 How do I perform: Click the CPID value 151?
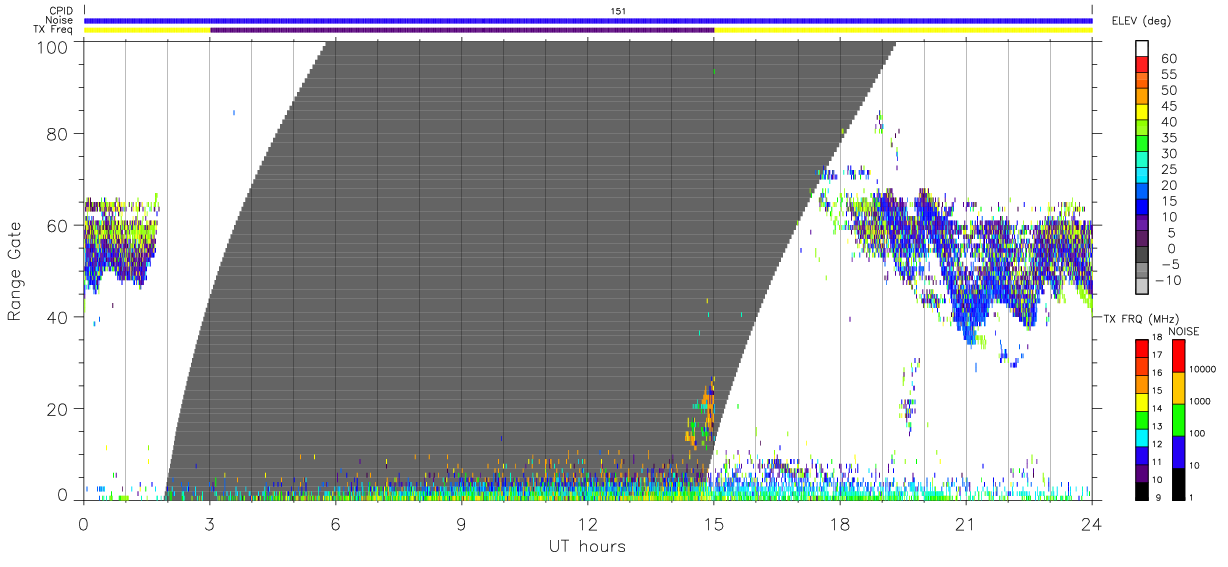pyautogui.click(x=618, y=11)
